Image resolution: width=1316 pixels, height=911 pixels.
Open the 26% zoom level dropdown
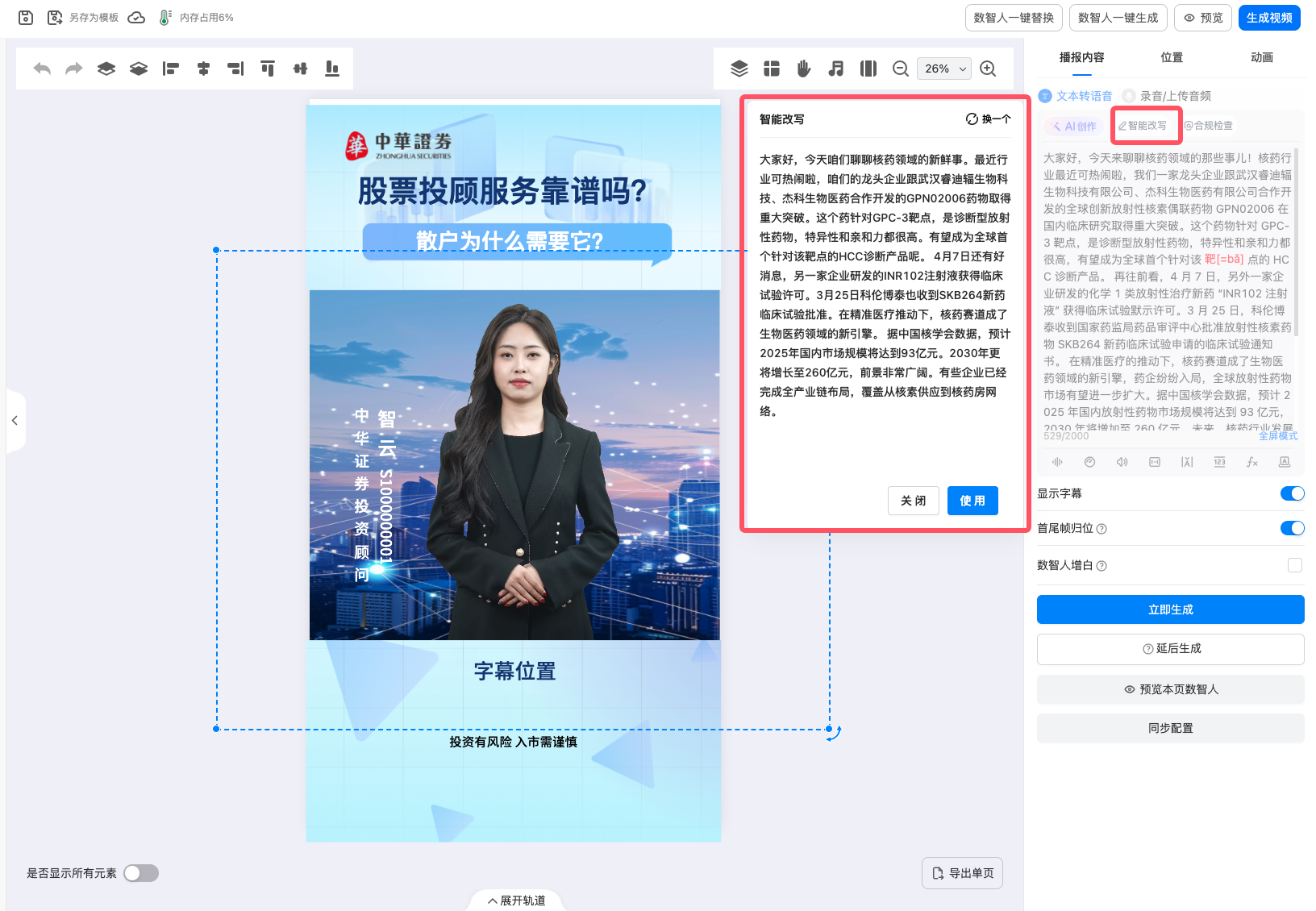click(x=944, y=69)
